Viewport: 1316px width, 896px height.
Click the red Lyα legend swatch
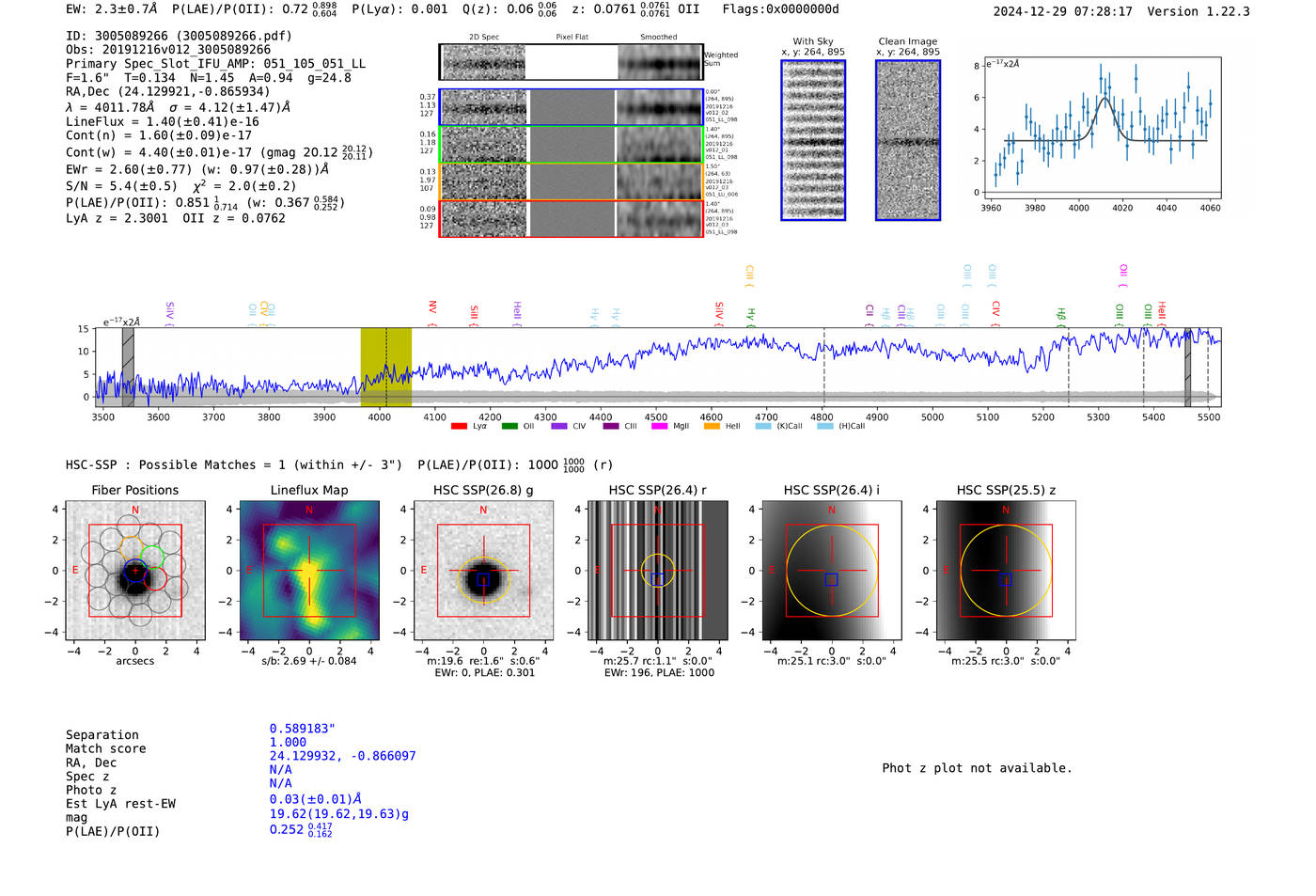pyautogui.click(x=459, y=427)
